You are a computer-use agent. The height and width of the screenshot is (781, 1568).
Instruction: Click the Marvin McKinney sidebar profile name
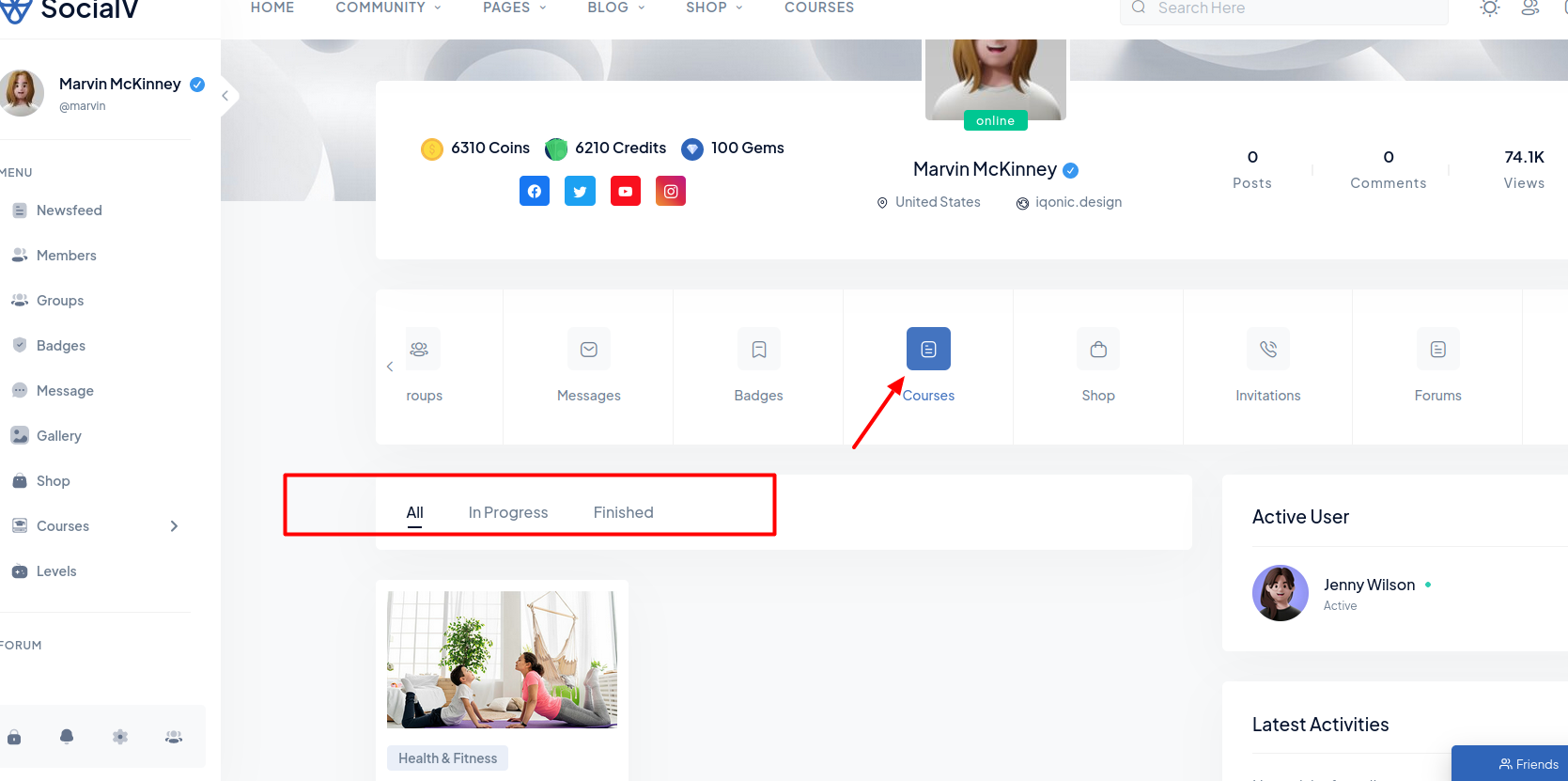pyautogui.click(x=120, y=84)
